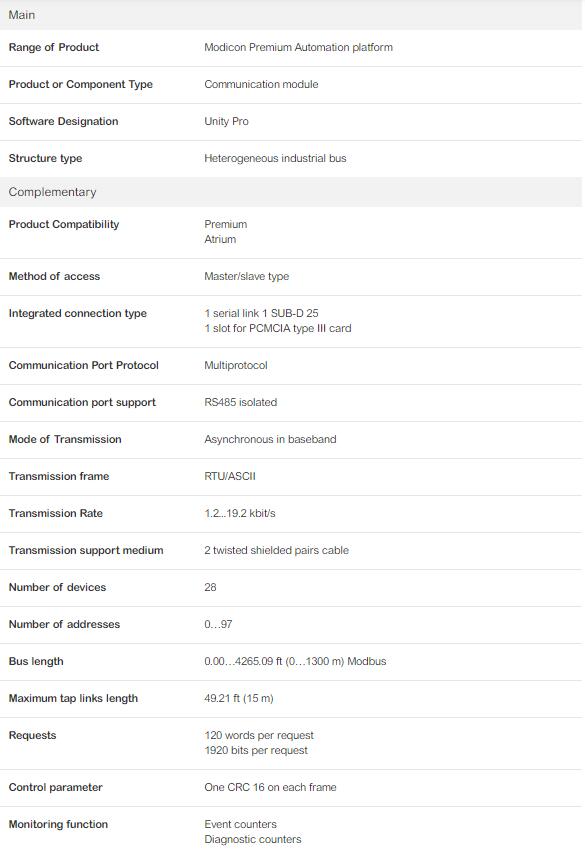Click the Diagnostic counters value text

pyautogui.click(x=253, y=840)
